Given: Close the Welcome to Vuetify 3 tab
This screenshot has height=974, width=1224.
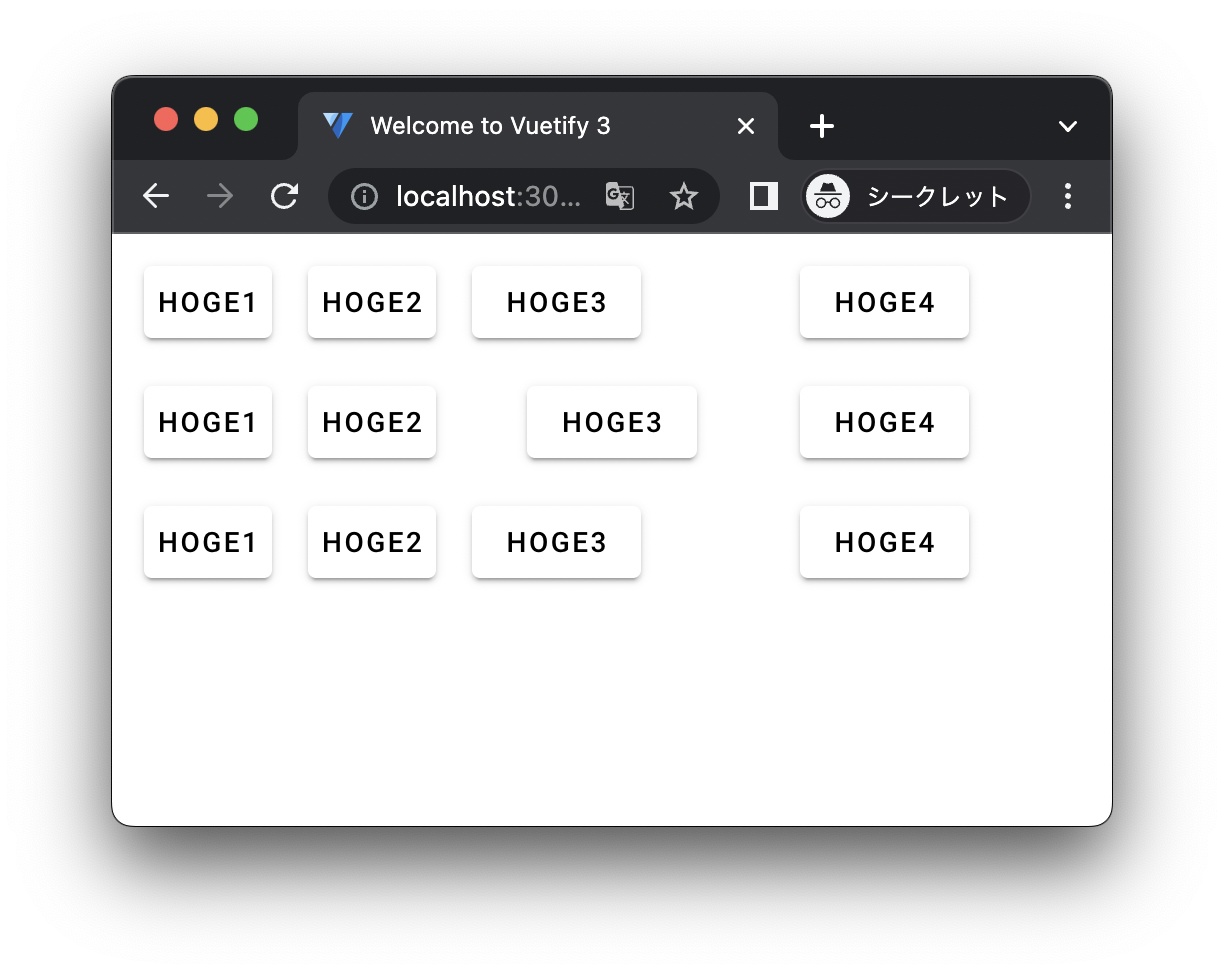Looking at the screenshot, I should tap(746, 126).
